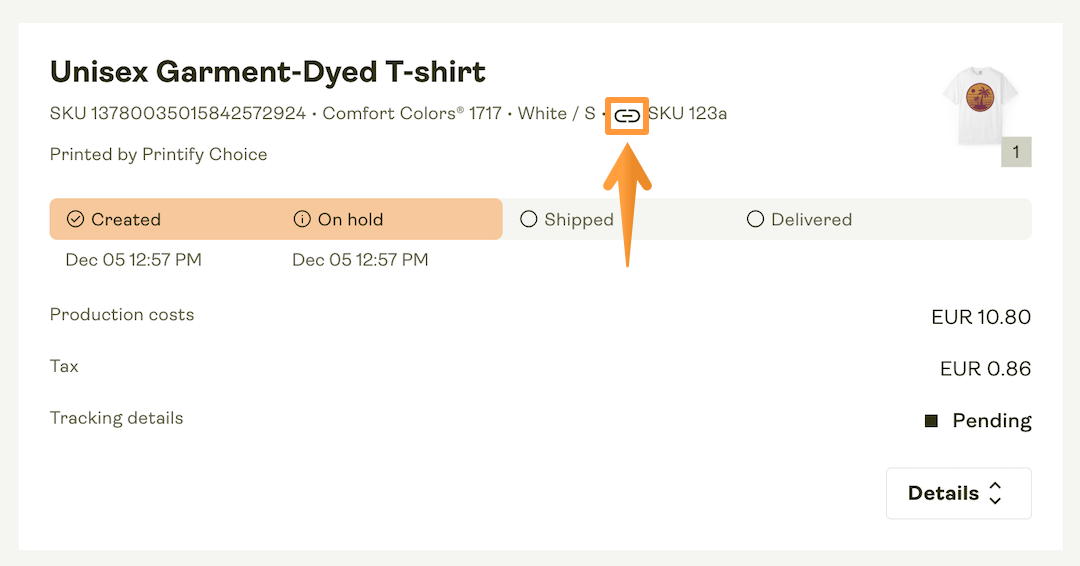Viewport: 1080px width, 566px height.
Task: Click the Printed by Printify Choice text
Action: click(x=159, y=154)
